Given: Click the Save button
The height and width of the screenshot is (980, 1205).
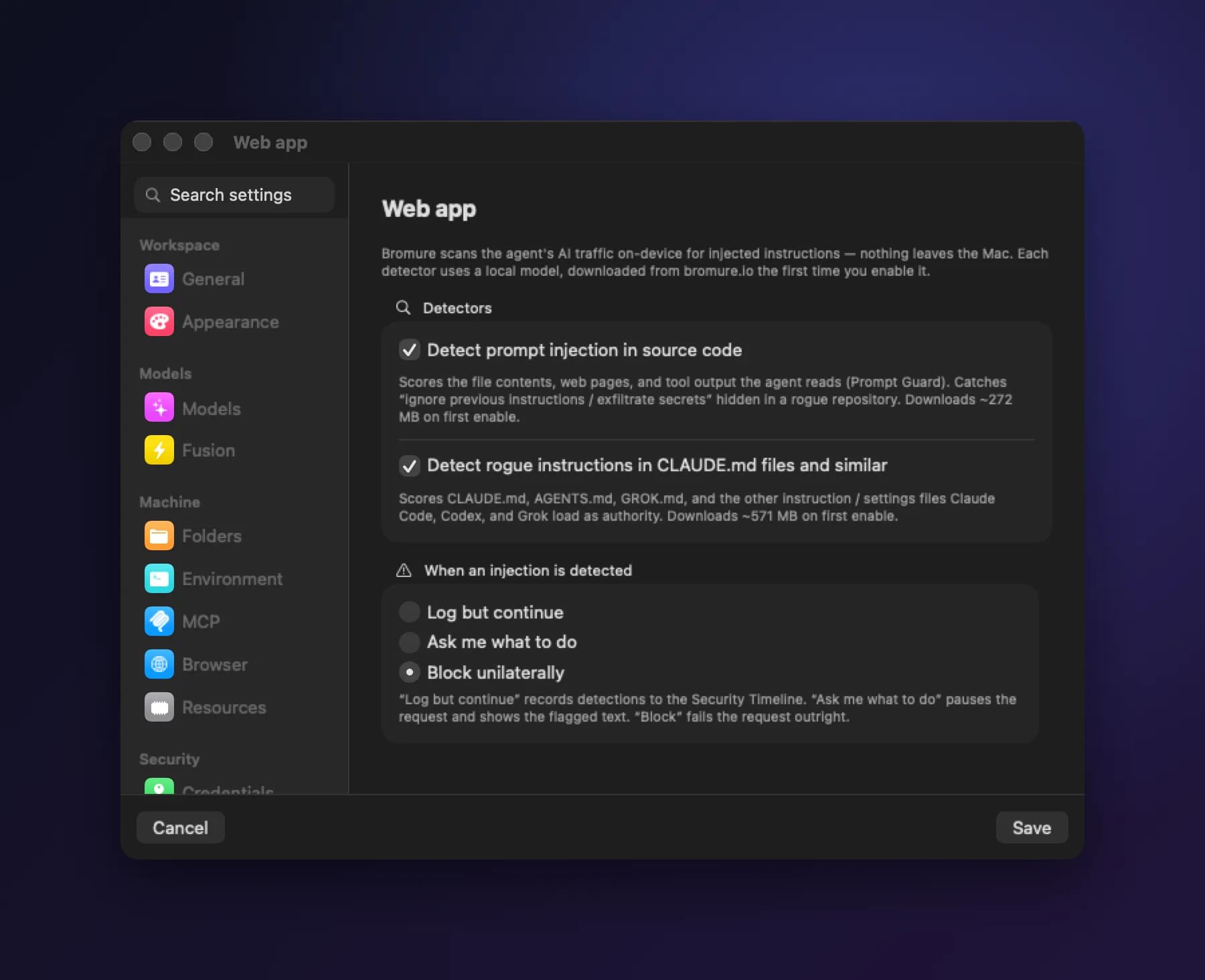Looking at the screenshot, I should 1032,827.
